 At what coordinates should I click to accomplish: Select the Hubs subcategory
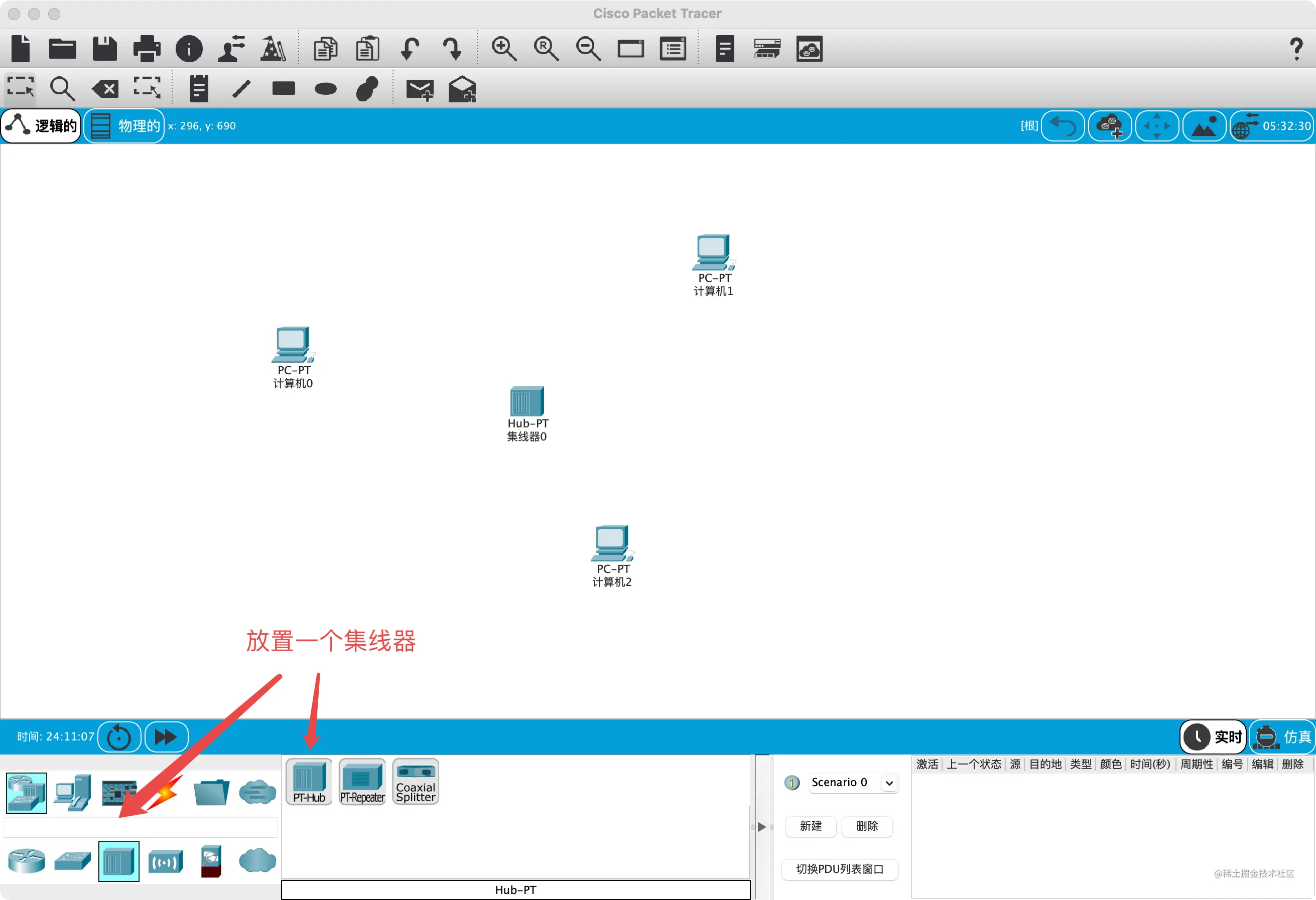pos(119,861)
